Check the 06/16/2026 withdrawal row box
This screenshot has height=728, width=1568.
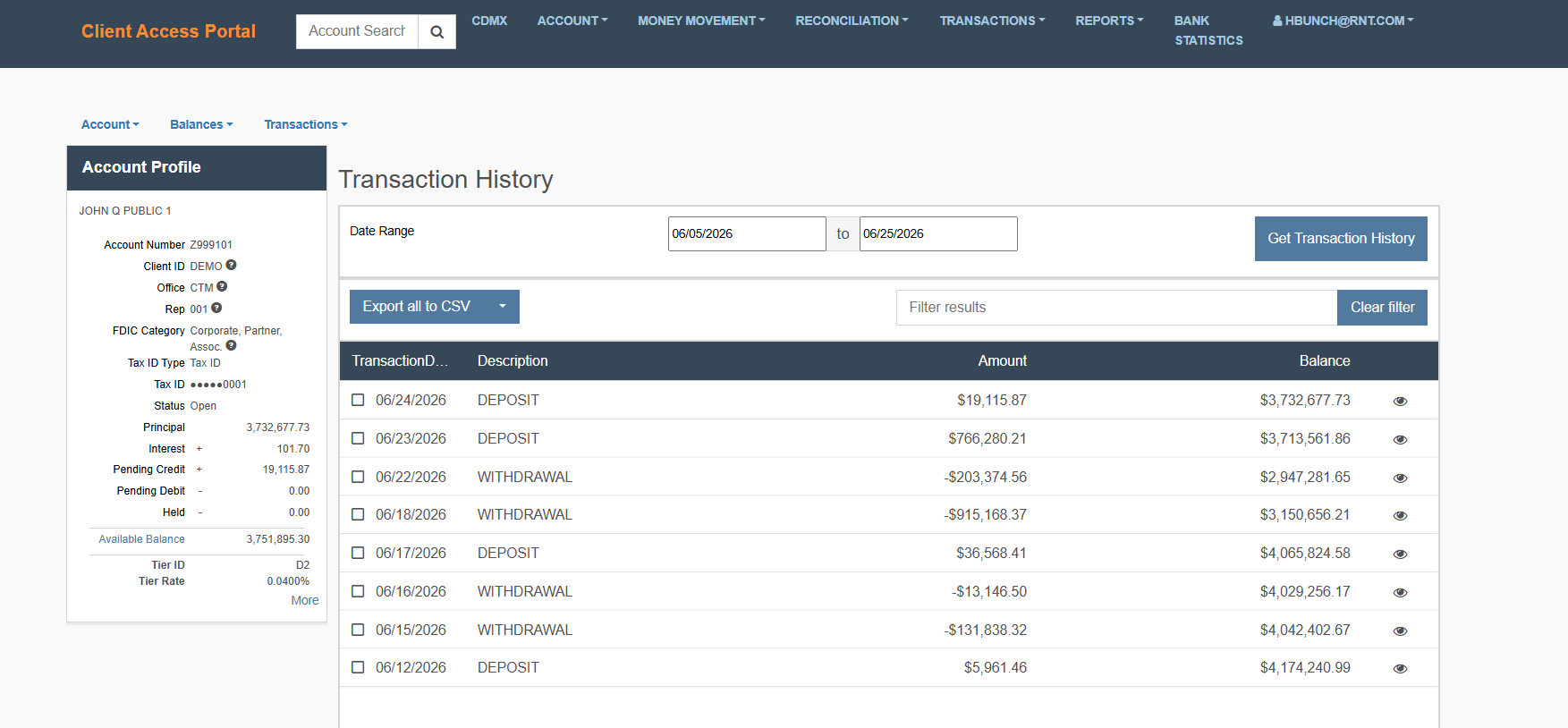[x=358, y=591]
